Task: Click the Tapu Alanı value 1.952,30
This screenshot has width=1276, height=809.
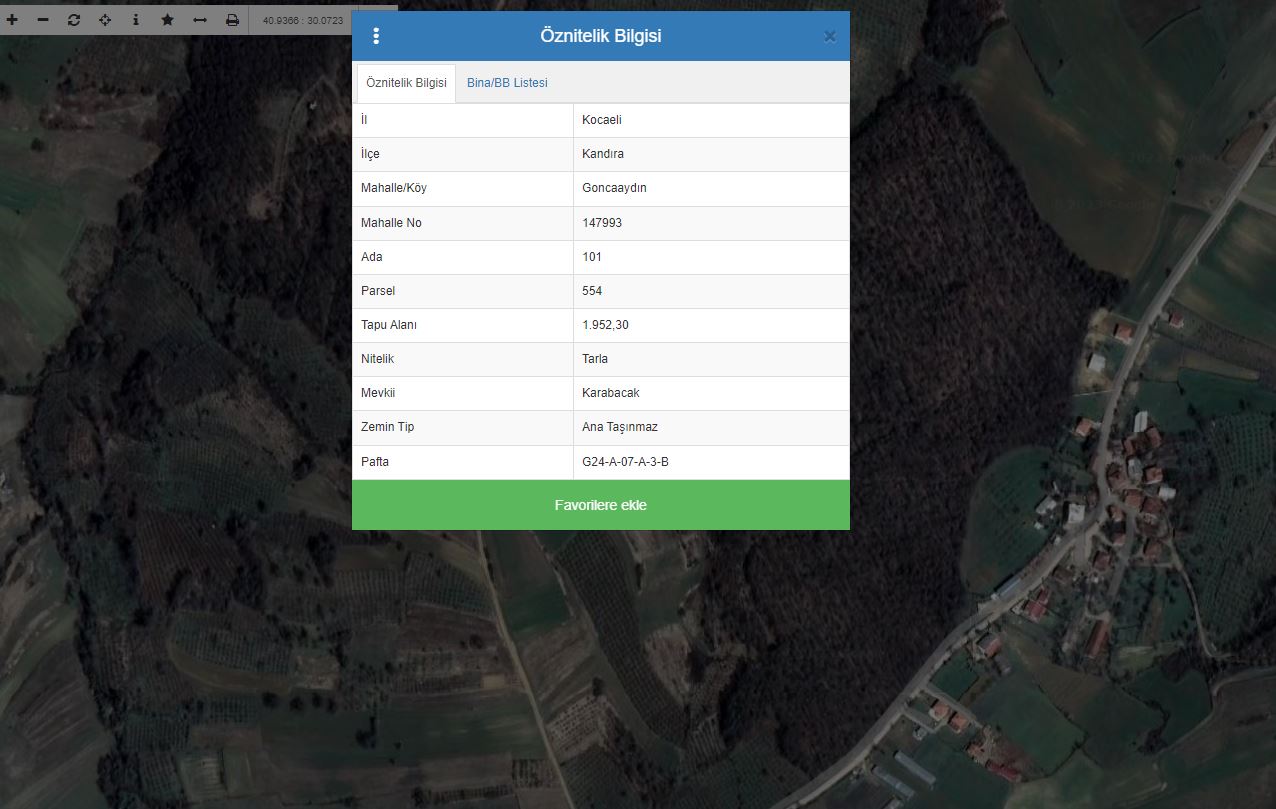Action: [x=605, y=325]
